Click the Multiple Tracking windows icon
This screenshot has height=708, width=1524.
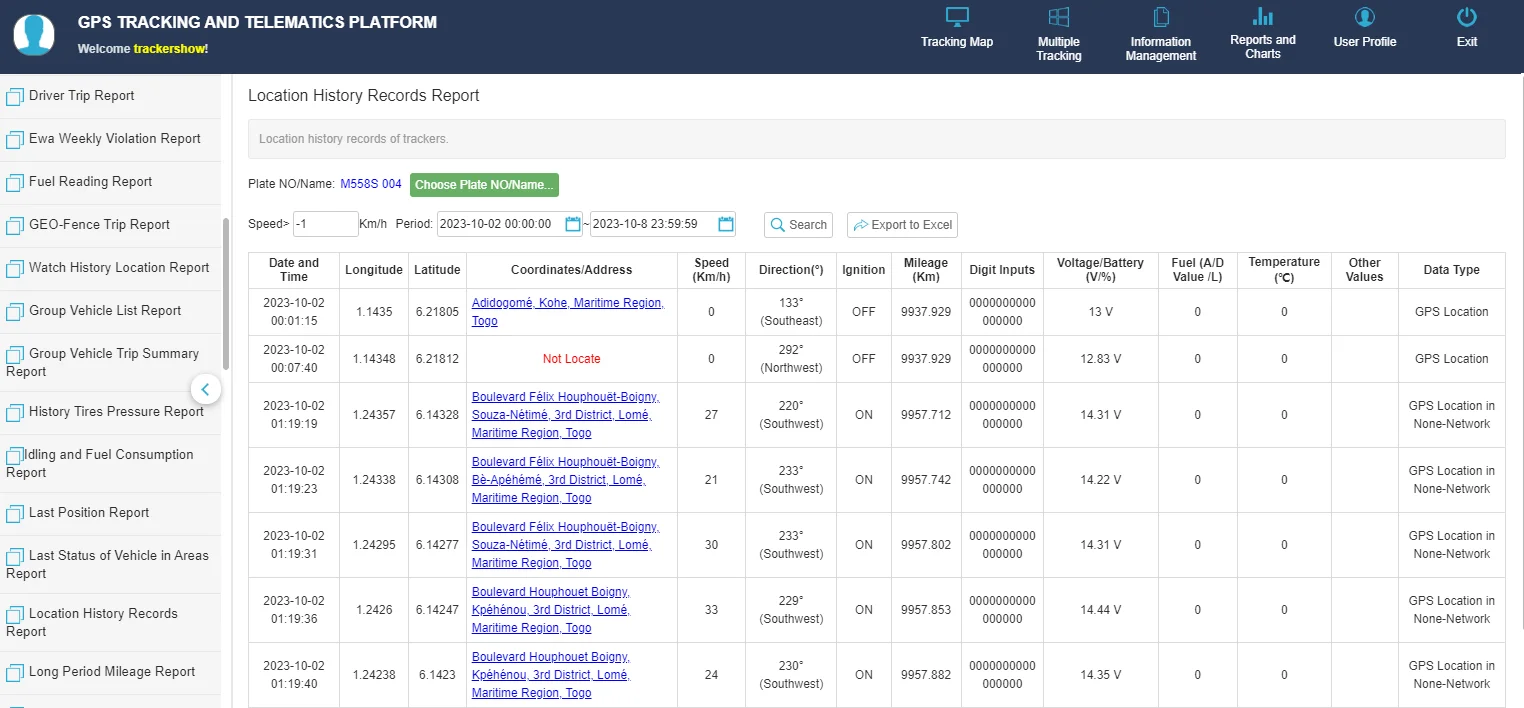[x=1059, y=17]
